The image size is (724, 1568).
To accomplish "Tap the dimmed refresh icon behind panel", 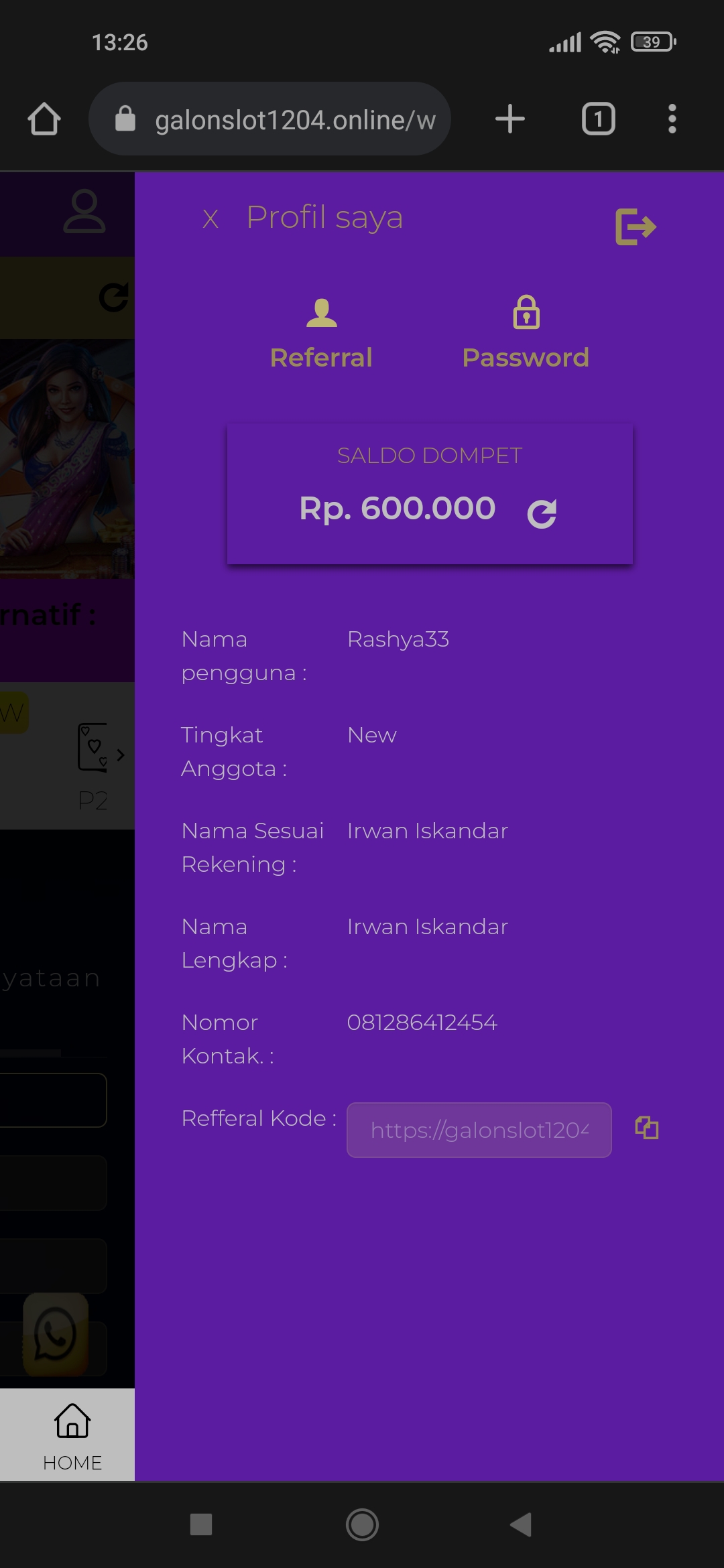I will (x=114, y=297).
